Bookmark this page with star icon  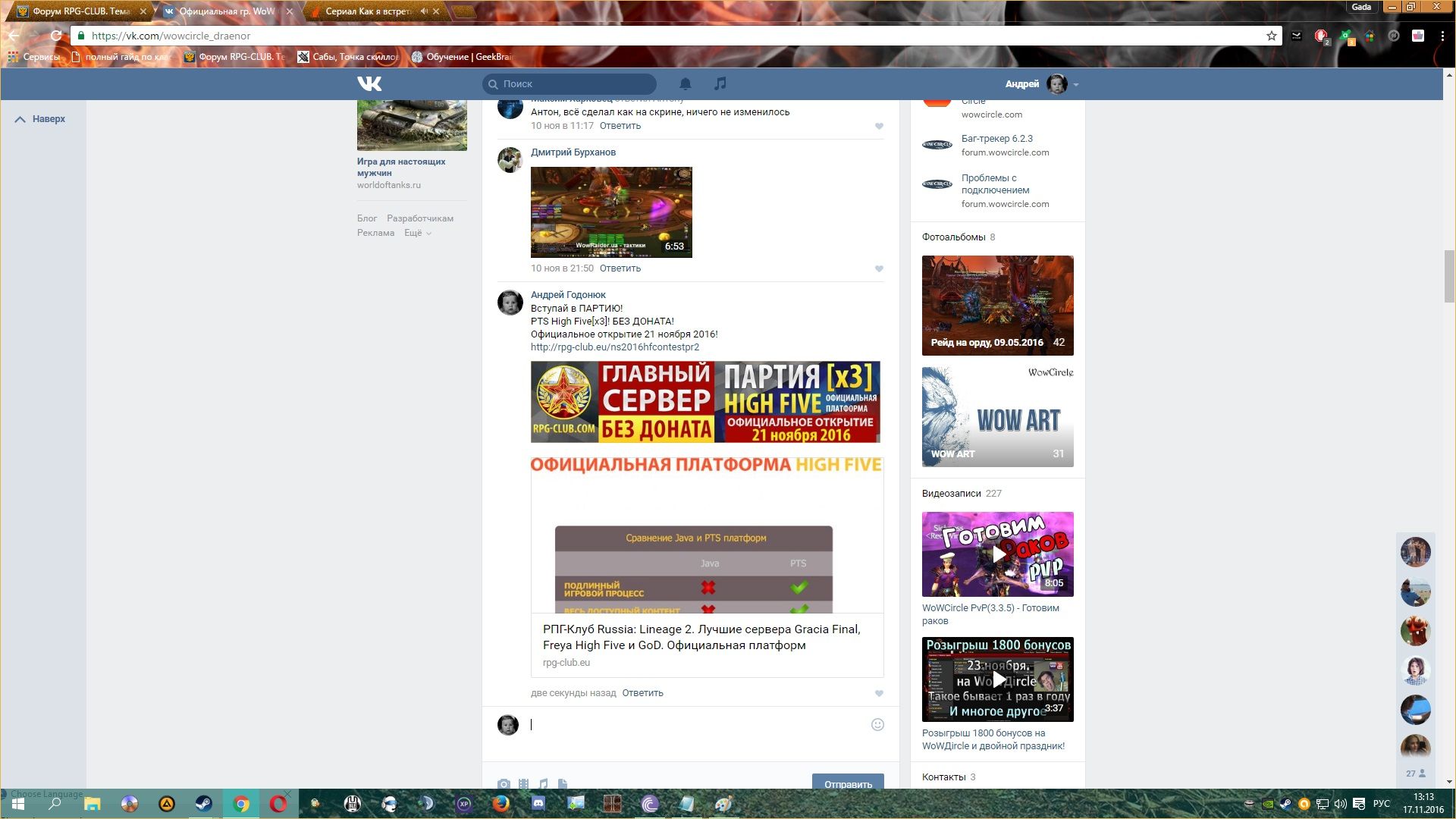tap(1271, 36)
